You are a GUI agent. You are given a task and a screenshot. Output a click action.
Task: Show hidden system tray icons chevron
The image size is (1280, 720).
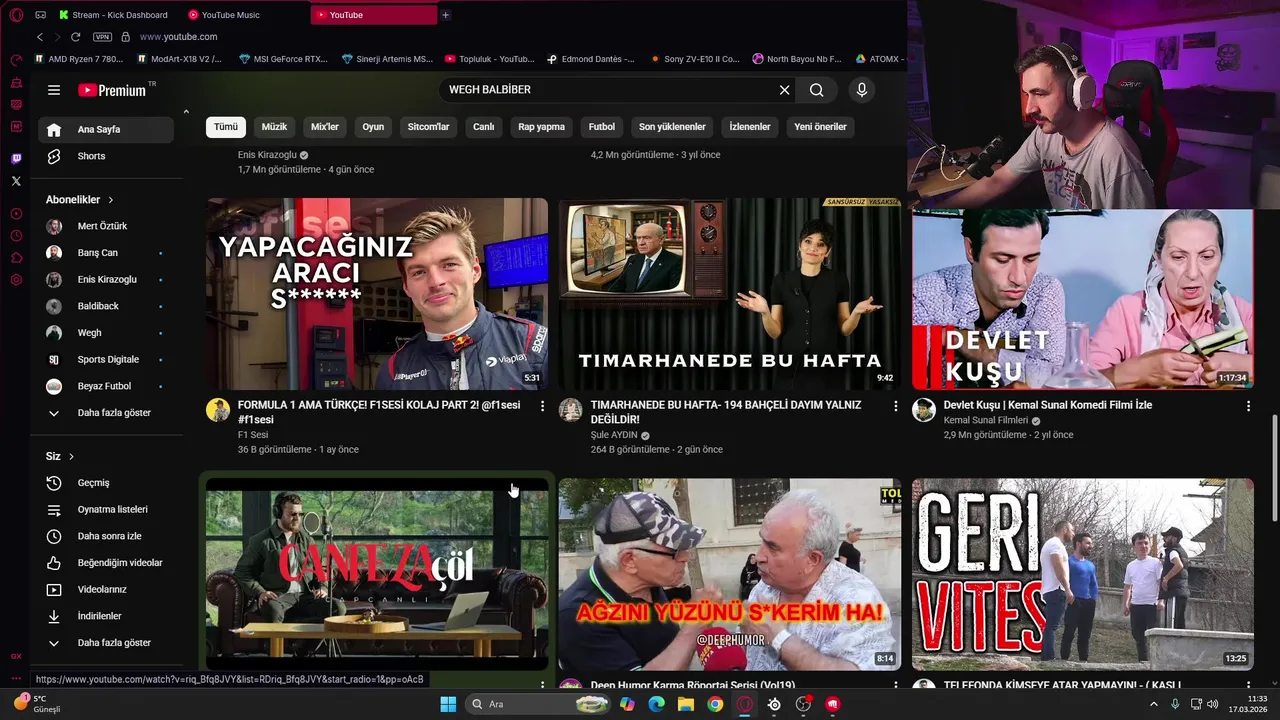pos(1153,704)
